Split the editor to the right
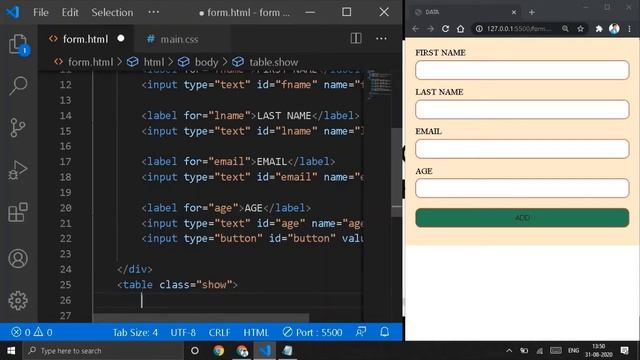Image resolution: width=640 pixels, height=360 pixels. click(356, 38)
